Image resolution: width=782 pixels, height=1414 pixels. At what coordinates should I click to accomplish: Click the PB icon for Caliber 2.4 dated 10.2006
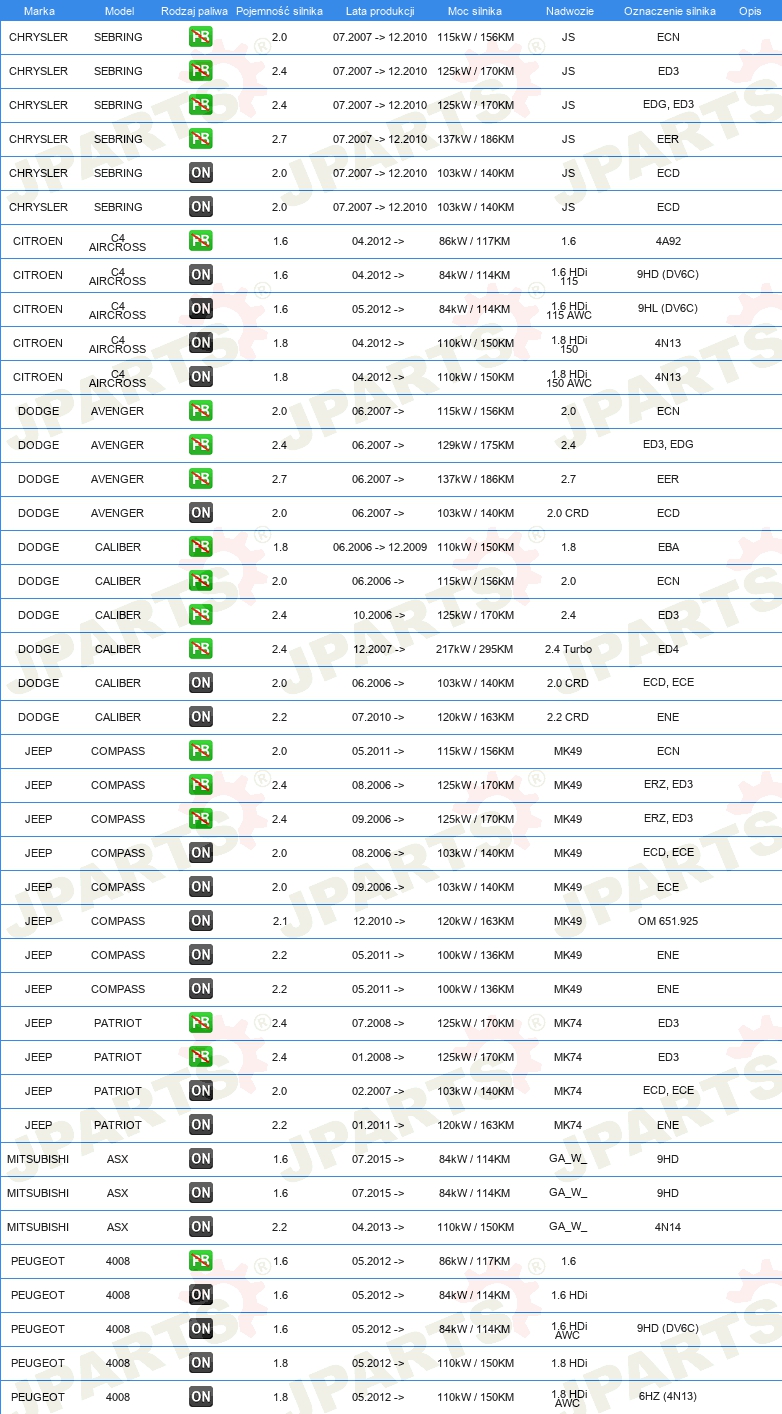point(201,615)
